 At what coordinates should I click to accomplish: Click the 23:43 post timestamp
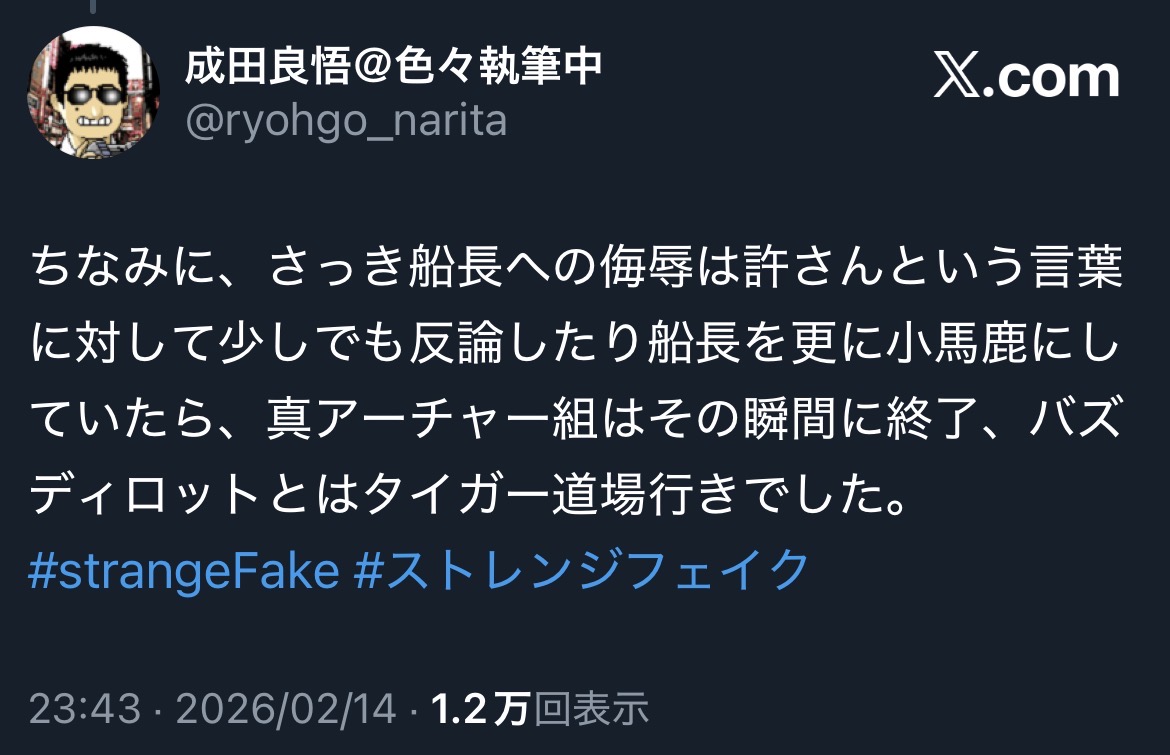85,708
